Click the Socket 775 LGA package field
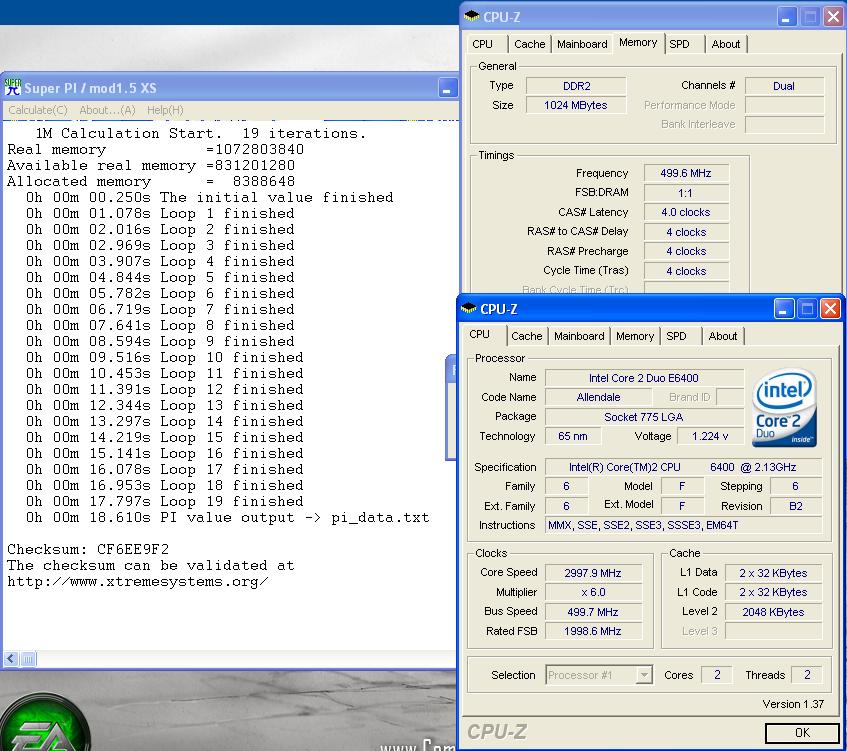Viewport: 847px width, 751px height. 644,417
